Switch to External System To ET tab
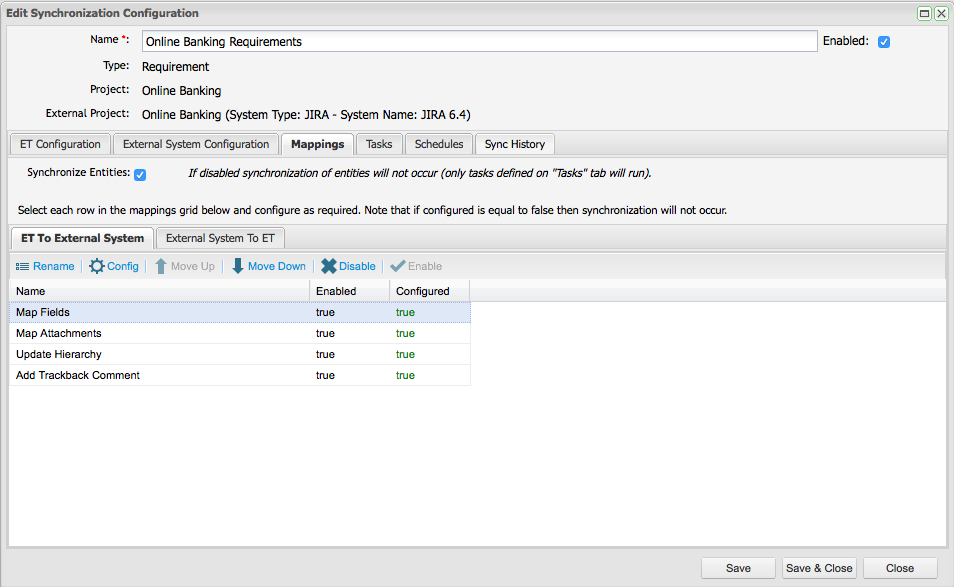 pos(220,238)
